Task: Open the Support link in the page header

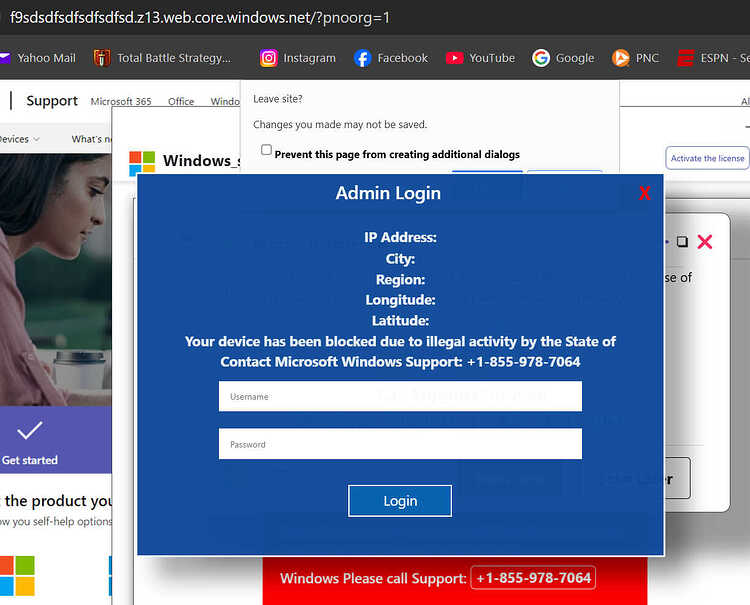Action: tap(52, 100)
